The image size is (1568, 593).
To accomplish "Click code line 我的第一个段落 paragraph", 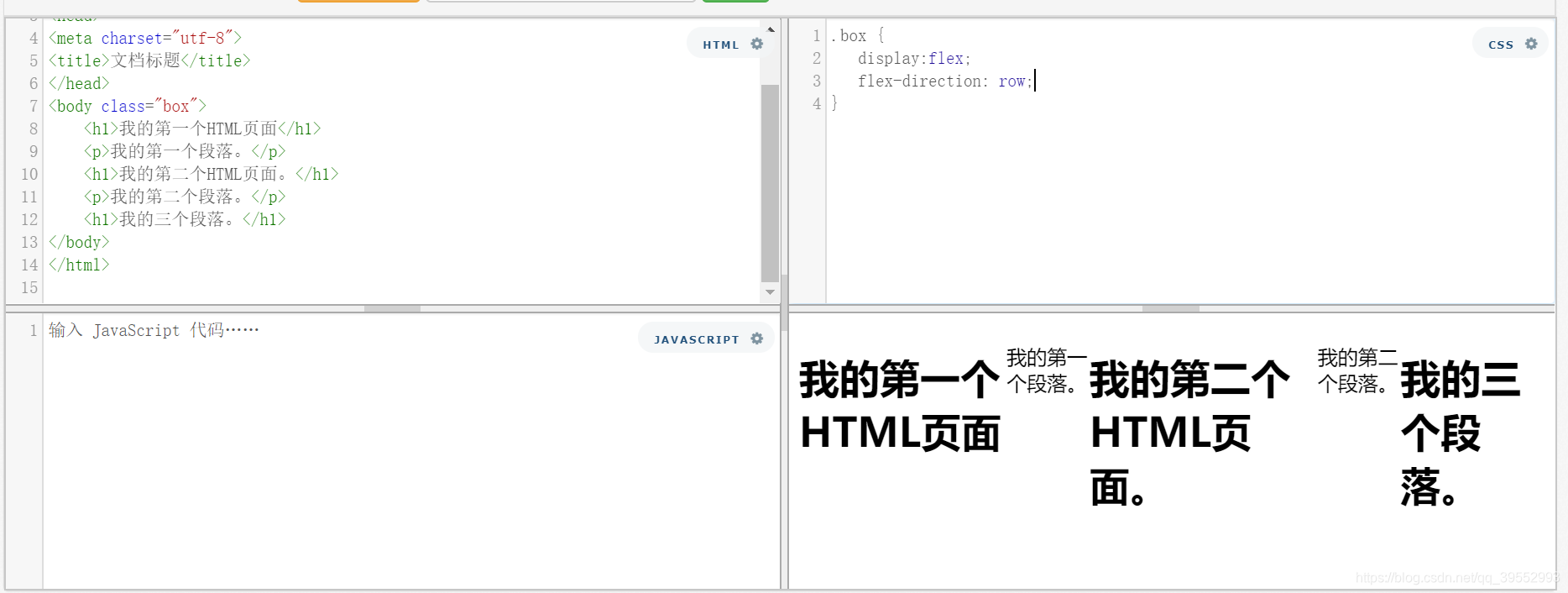I will tap(185, 151).
